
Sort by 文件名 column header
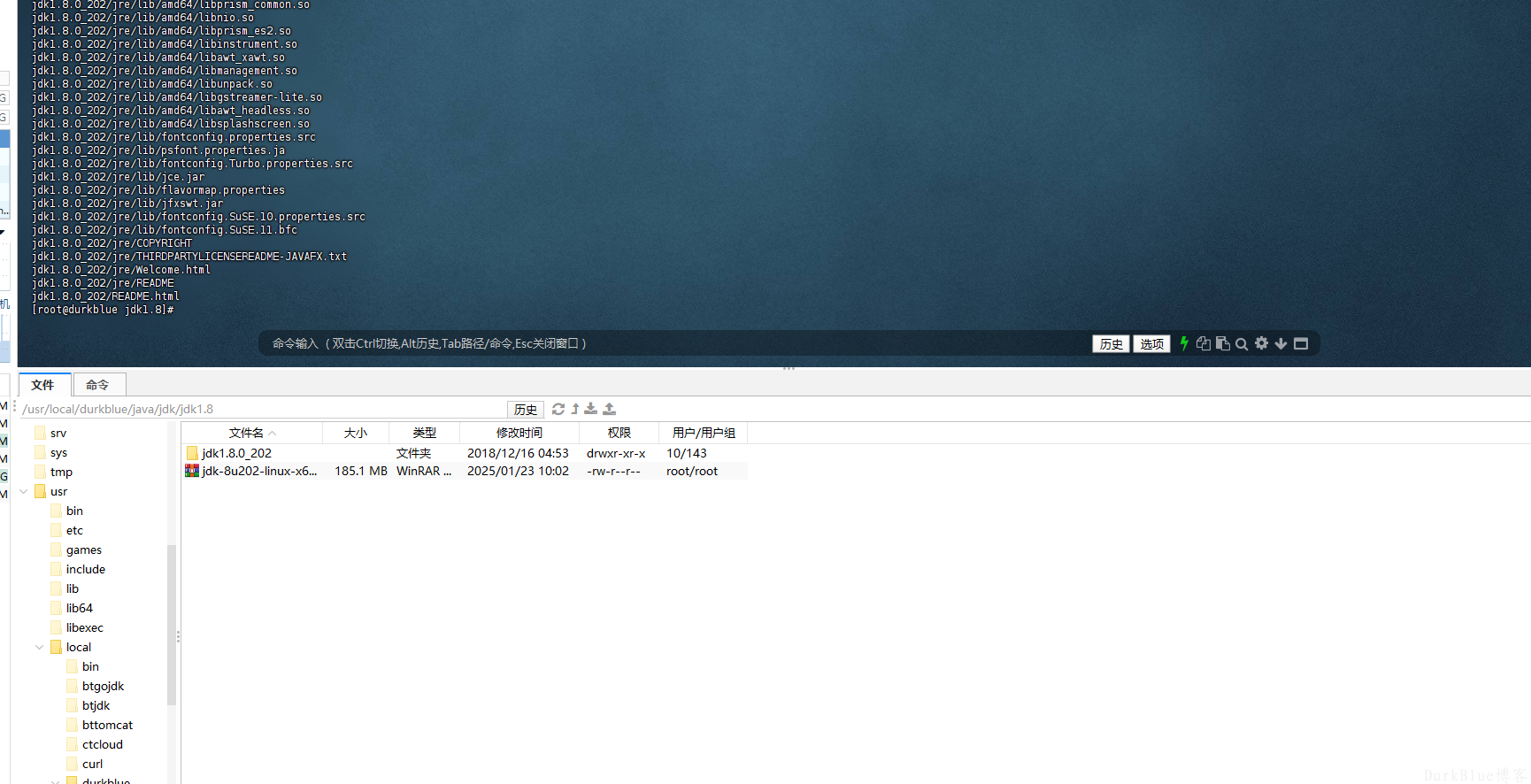click(252, 433)
